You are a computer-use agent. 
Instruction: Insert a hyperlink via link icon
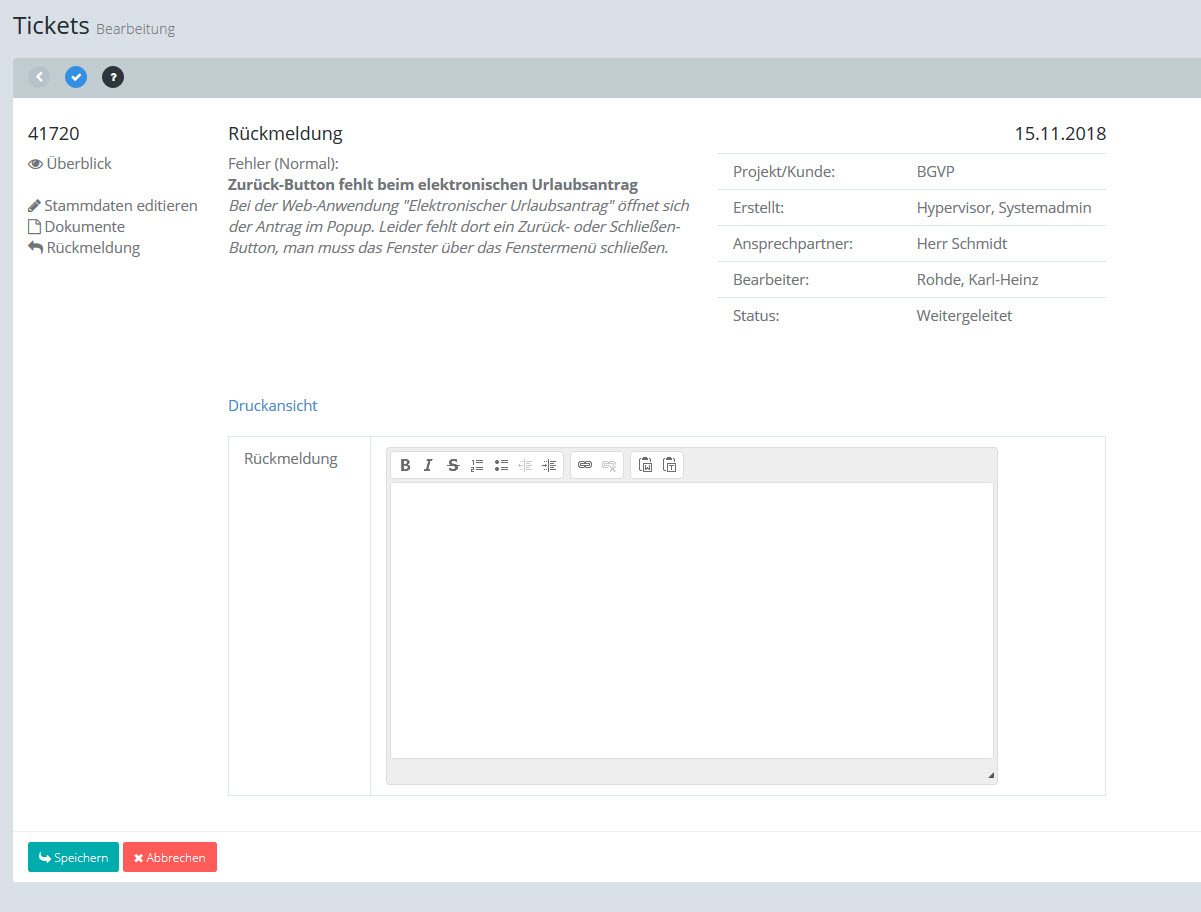[x=585, y=465]
